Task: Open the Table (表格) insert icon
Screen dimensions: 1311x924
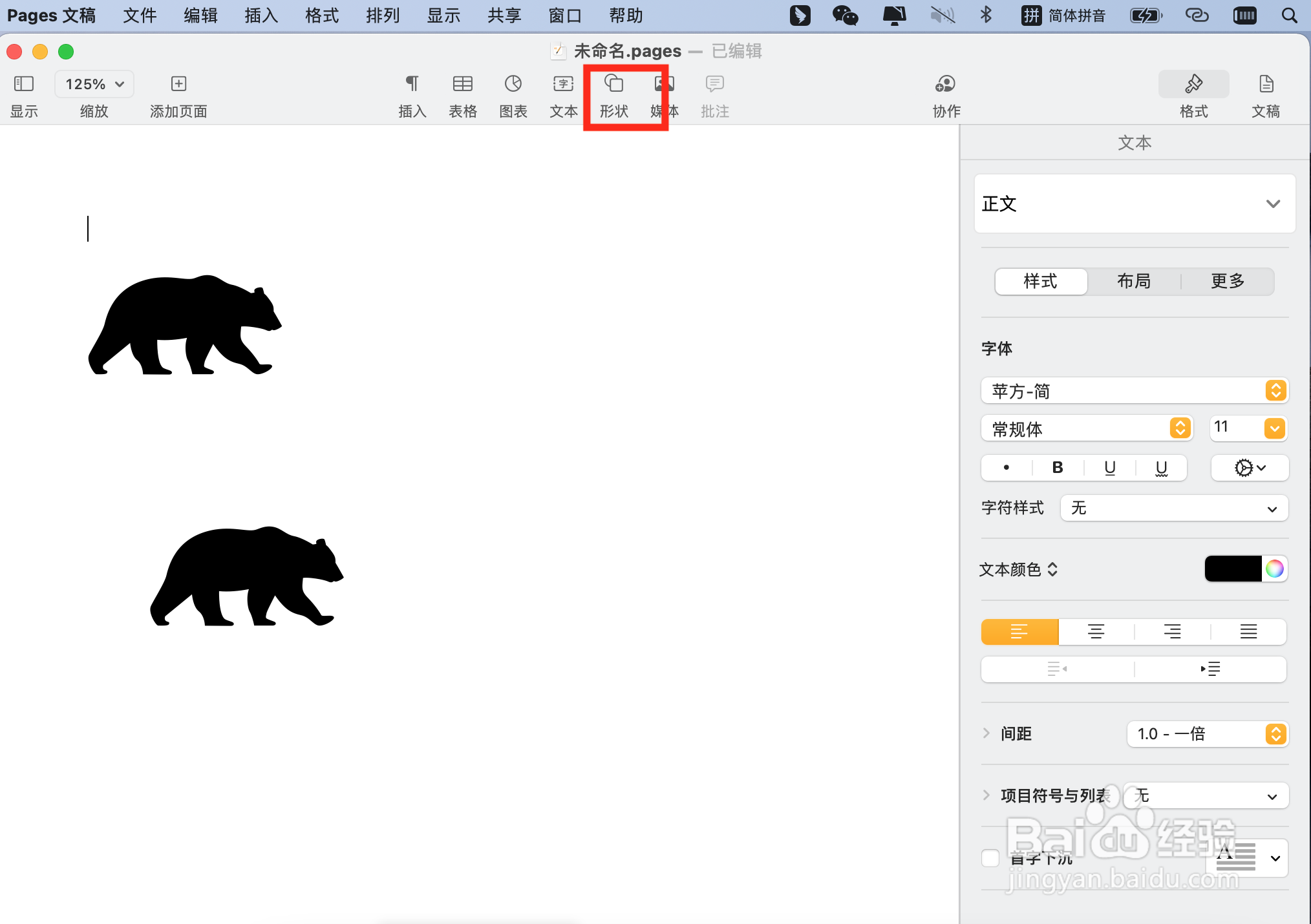Action: point(462,84)
